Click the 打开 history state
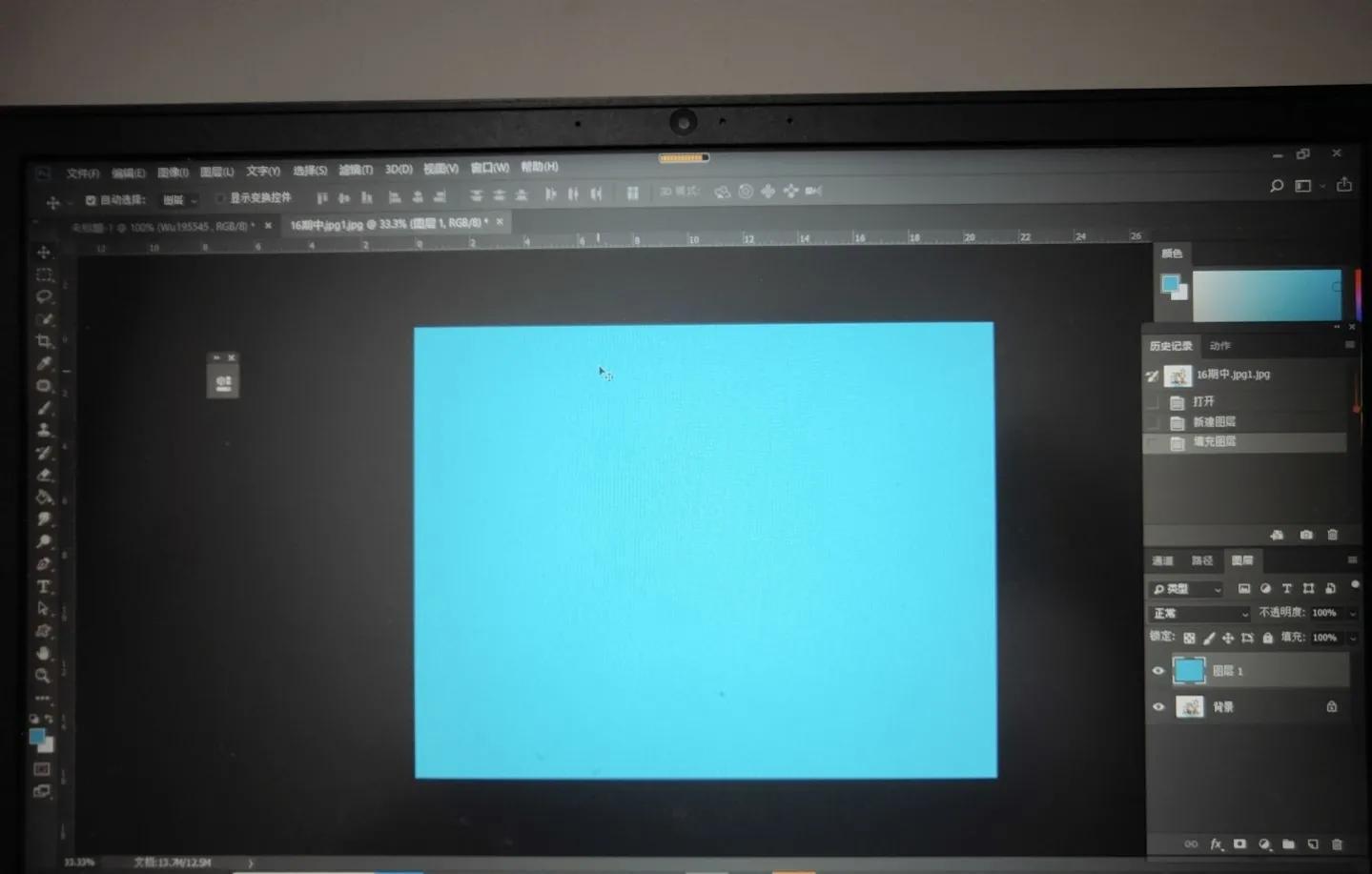This screenshot has width=1372, height=874. pos(1203,401)
